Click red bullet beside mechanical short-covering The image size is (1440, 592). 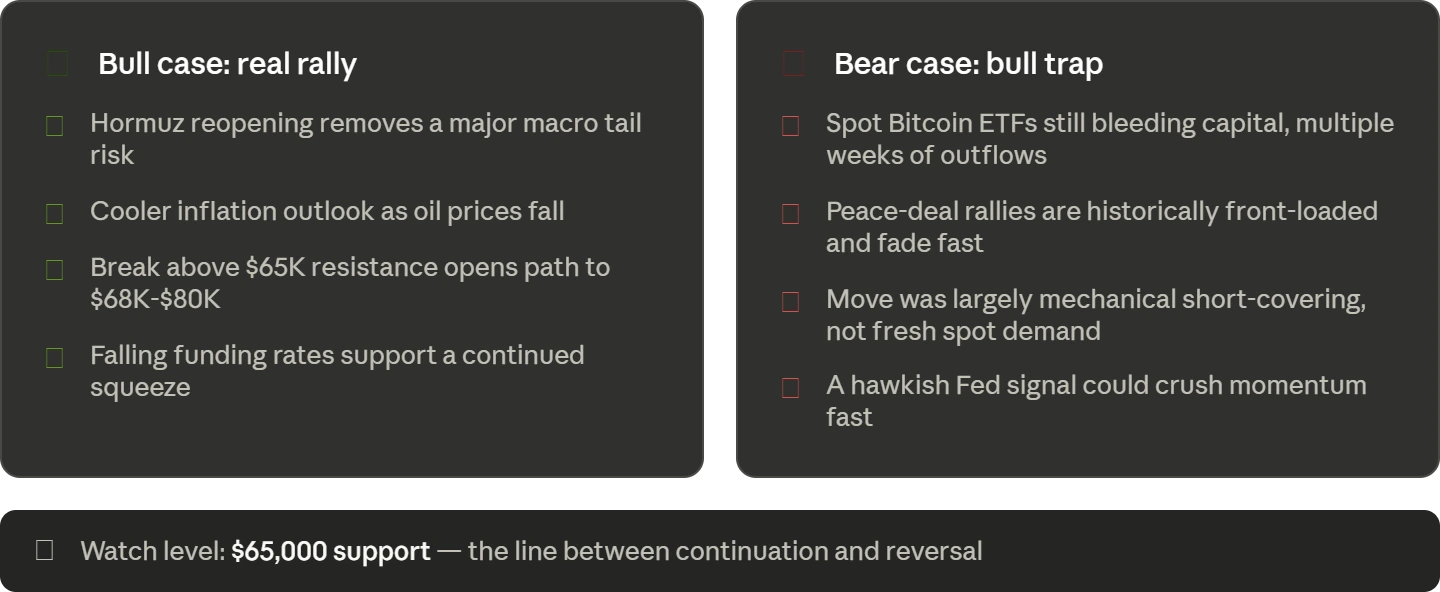(x=791, y=302)
